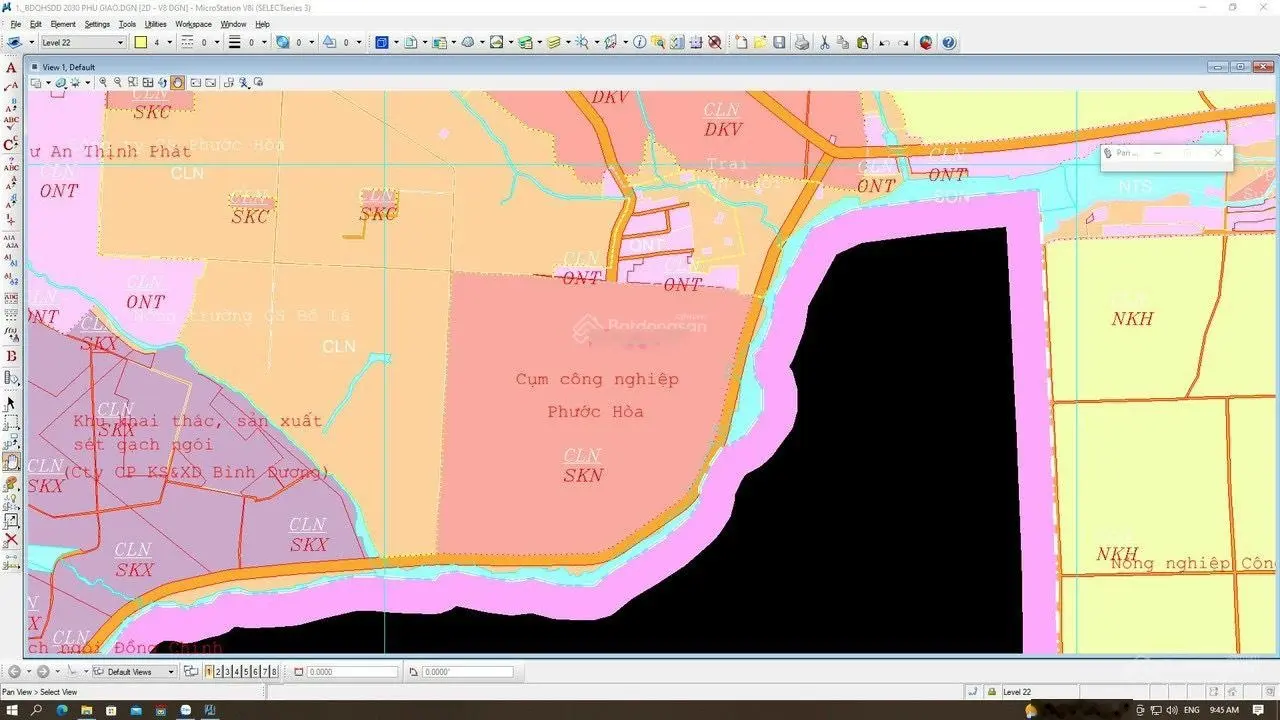
Task: Select the Pan View hand icon
Action: 177,82
